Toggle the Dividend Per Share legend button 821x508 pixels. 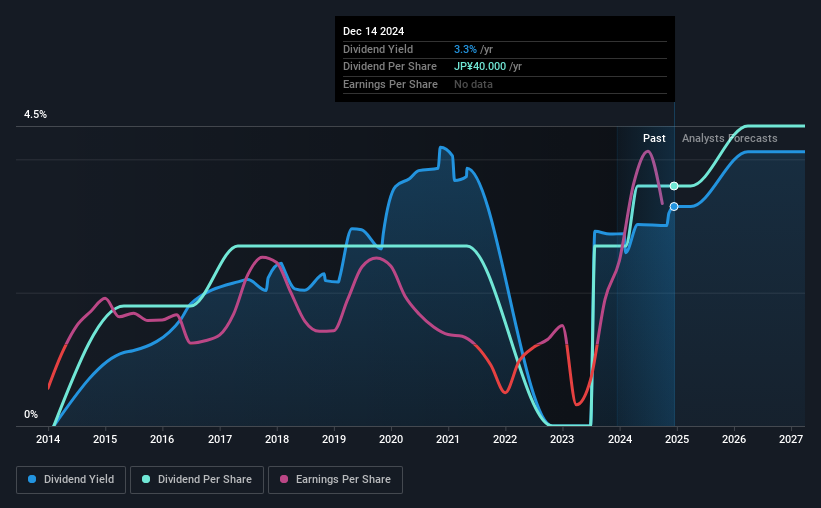(197, 480)
